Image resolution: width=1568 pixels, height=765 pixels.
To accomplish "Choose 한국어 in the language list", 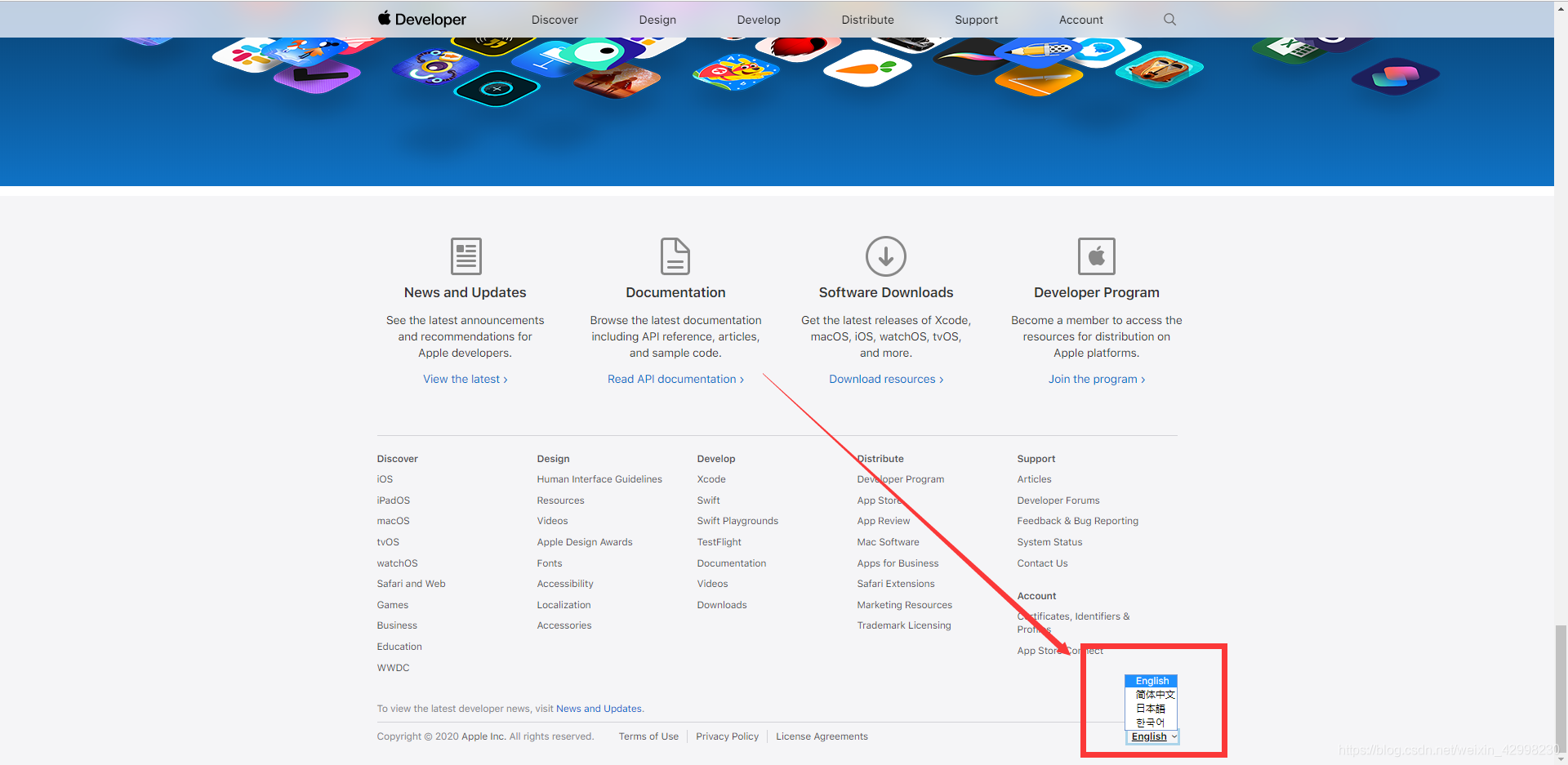I will (x=1151, y=723).
